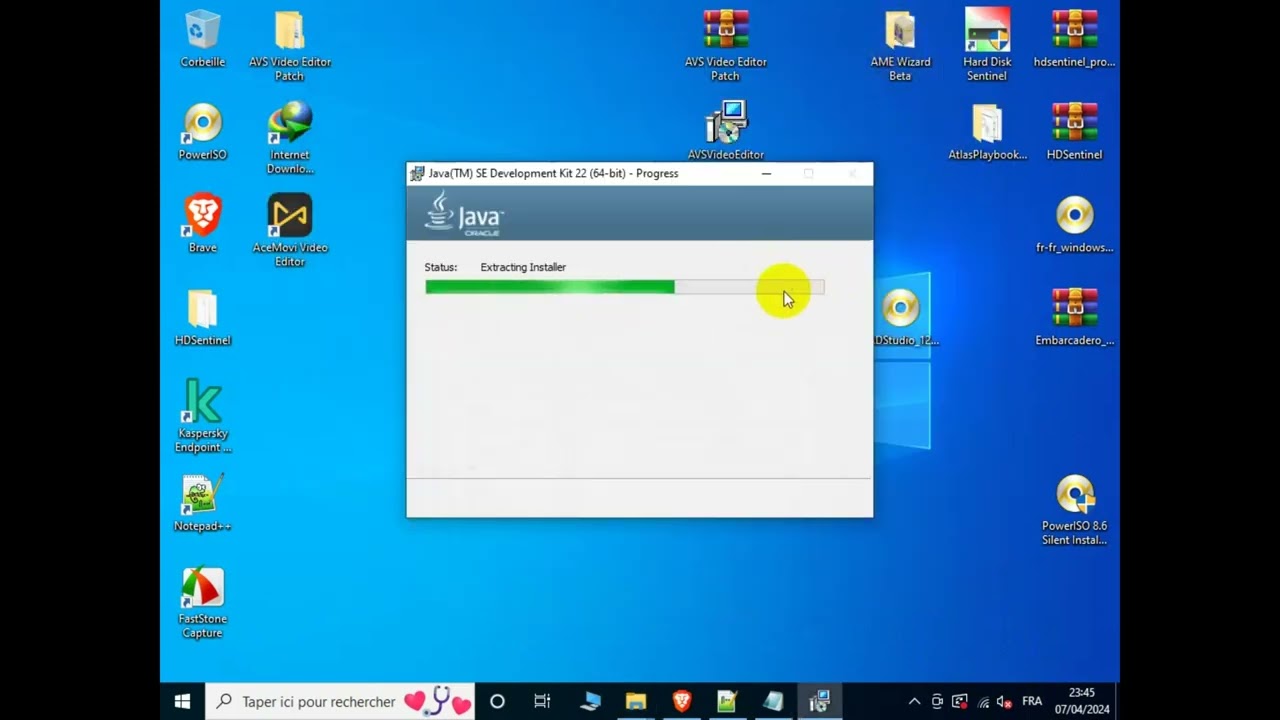1280x720 pixels.
Task: Click the 'Status:' label in the installer
Action: 440,267
